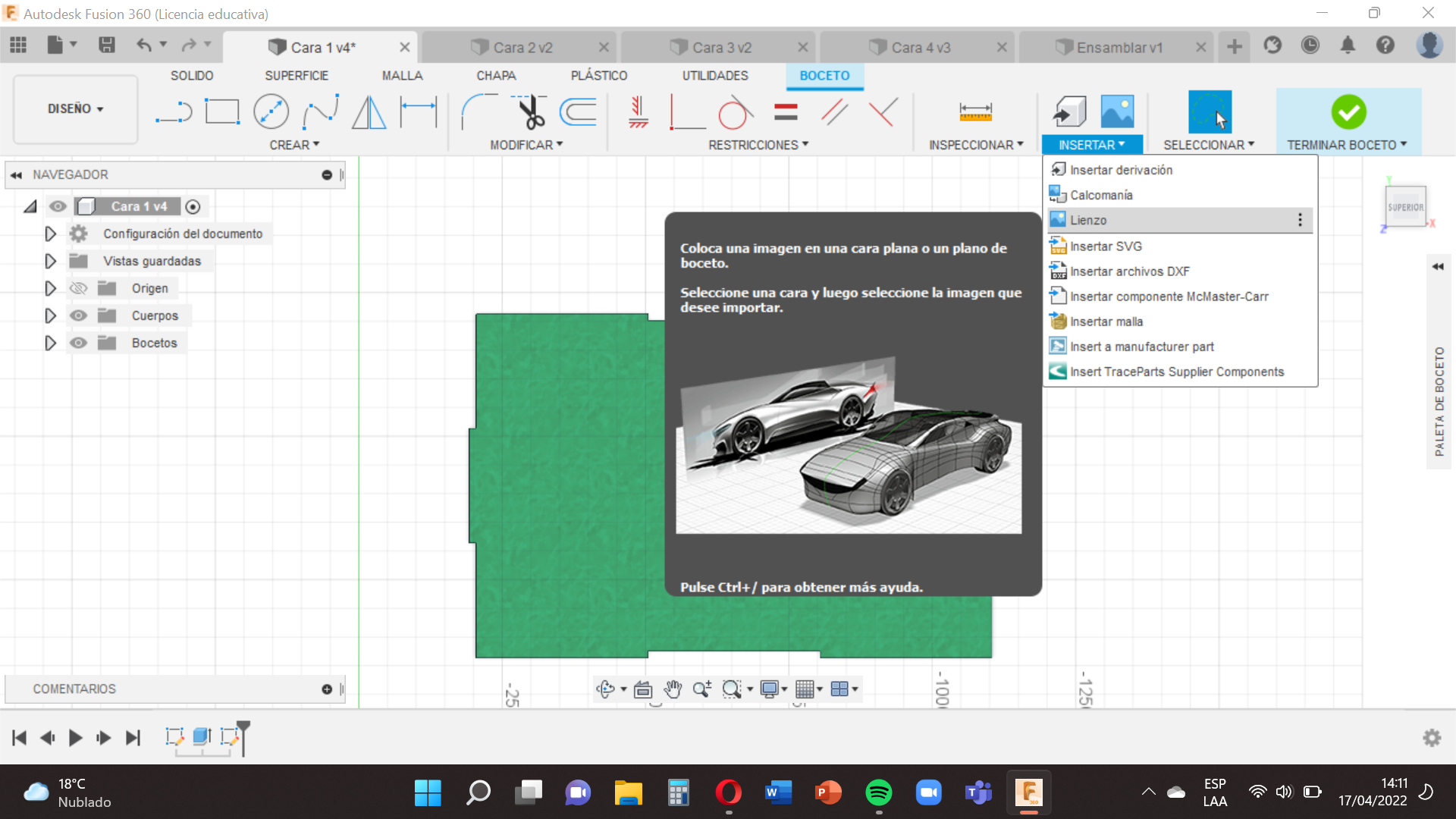Open the Measure tool

(975, 112)
